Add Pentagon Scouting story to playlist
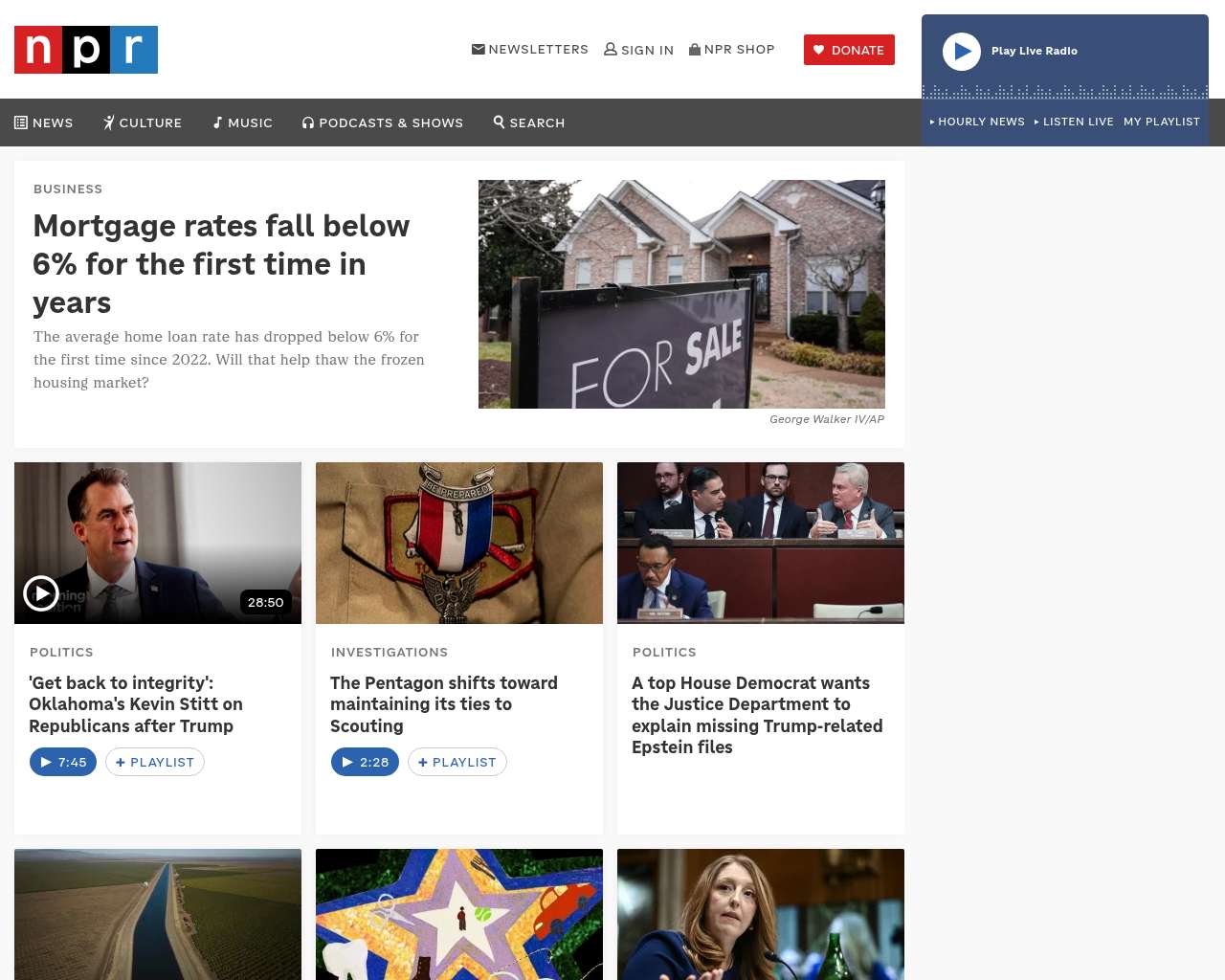 point(457,762)
